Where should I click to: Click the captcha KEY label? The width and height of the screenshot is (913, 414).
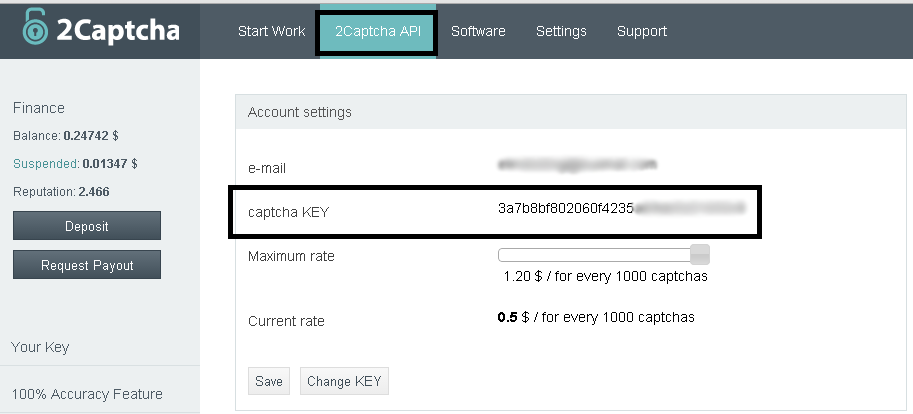(288, 212)
